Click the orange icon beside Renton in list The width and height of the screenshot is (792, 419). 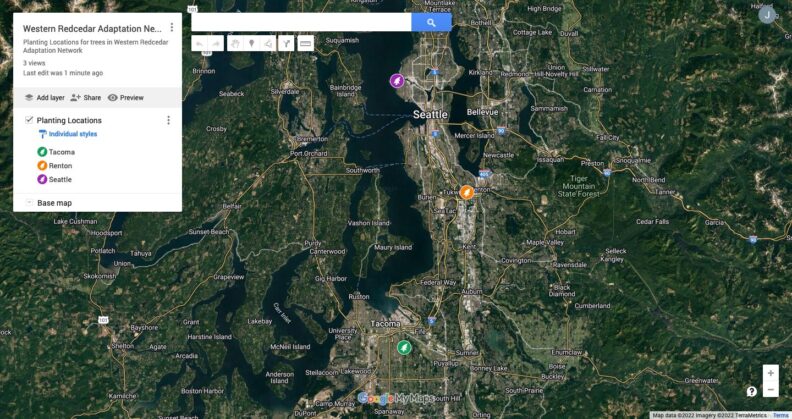[x=42, y=166]
